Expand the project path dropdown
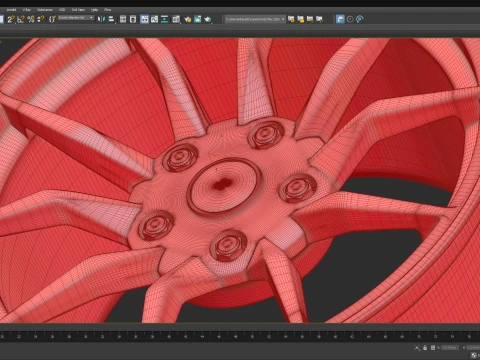Image resolution: width=480 pixels, height=360 pixels. [x=255, y=19]
